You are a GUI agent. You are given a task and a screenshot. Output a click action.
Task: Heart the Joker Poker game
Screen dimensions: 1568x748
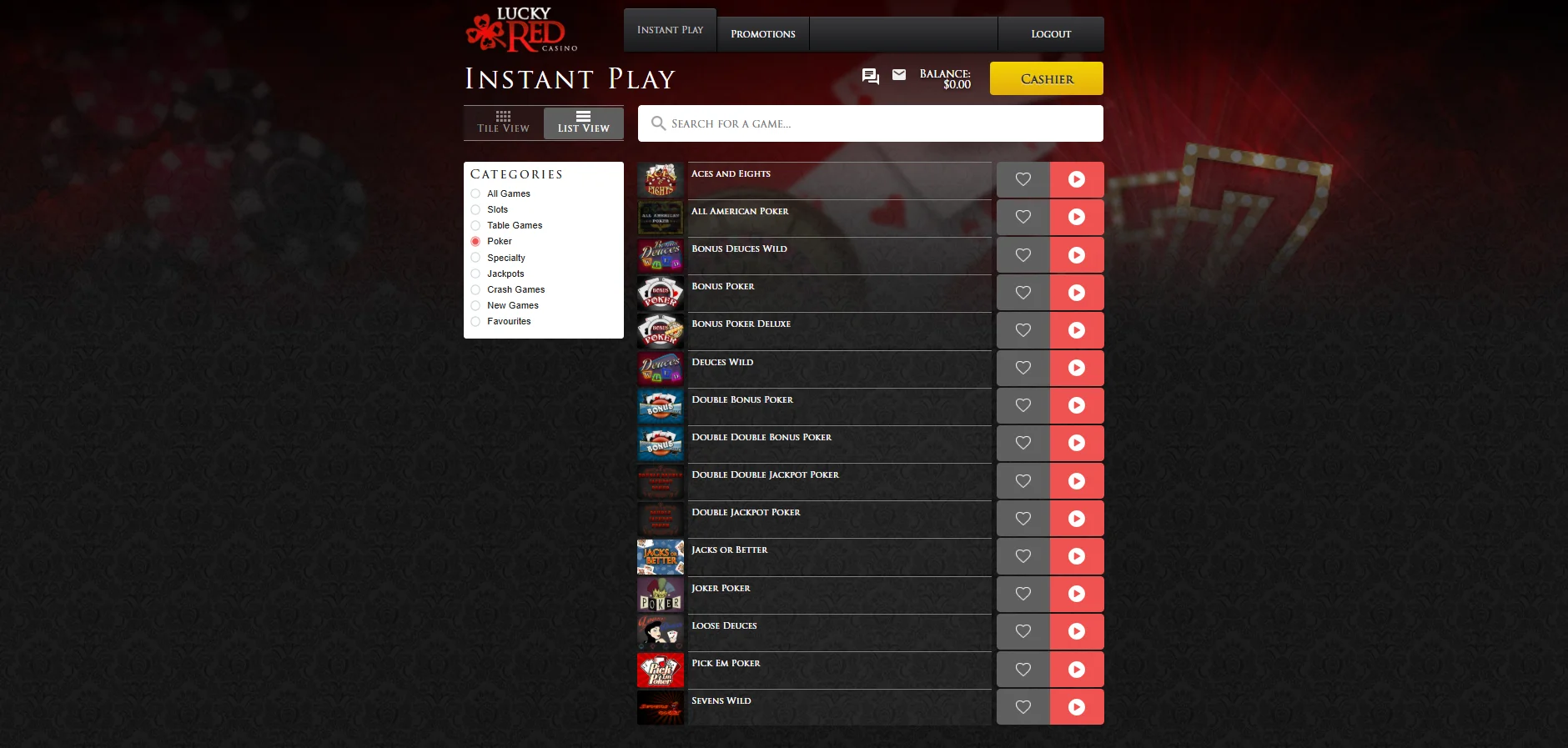pyautogui.click(x=1023, y=594)
